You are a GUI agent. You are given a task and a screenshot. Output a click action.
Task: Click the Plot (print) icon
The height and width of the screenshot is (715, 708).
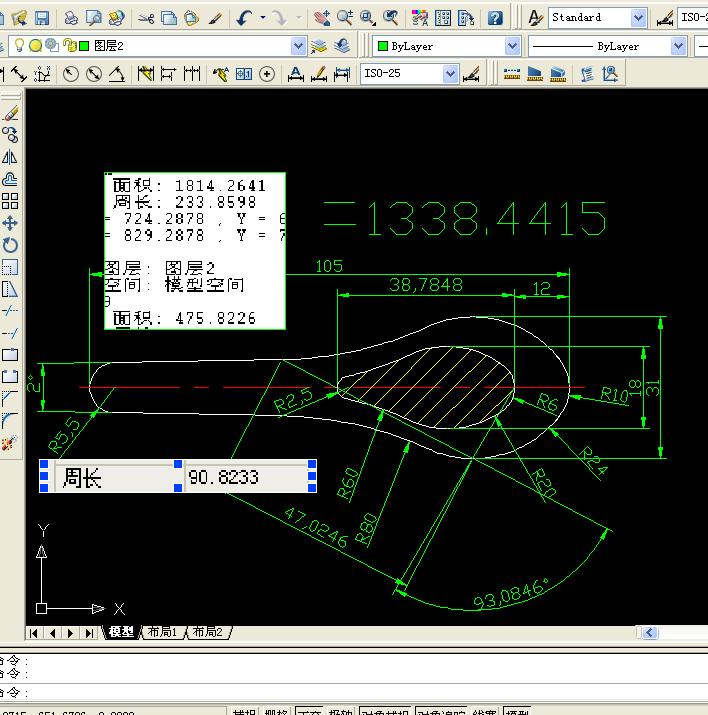[71, 18]
